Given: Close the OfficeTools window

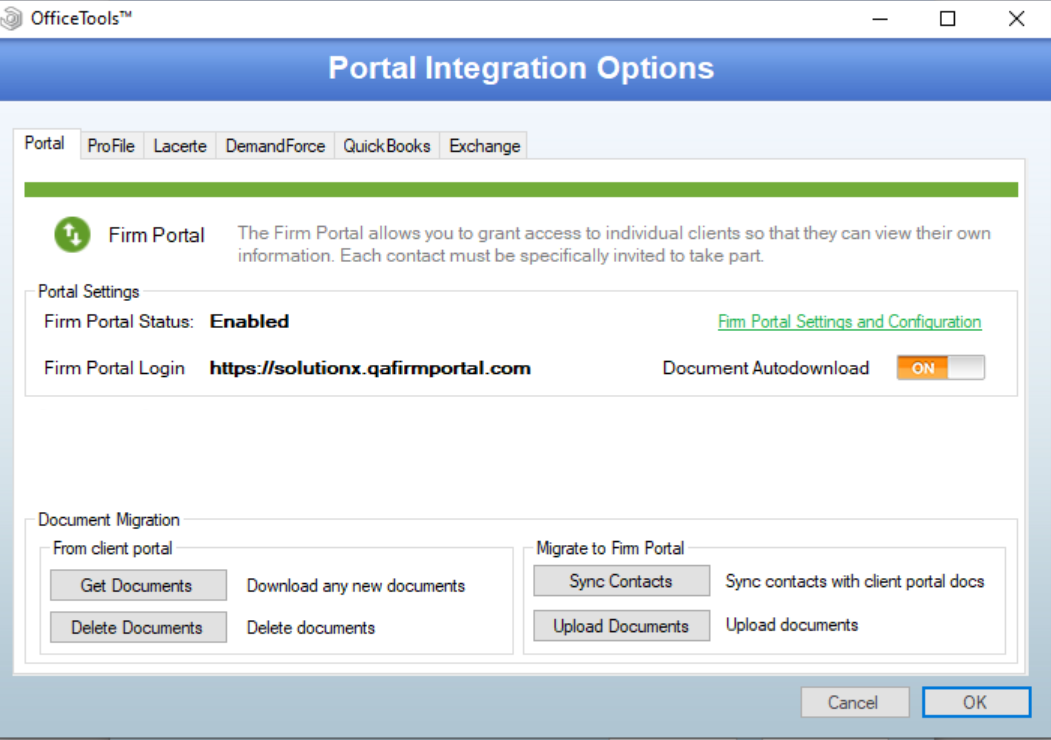Looking at the screenshot, I should pyautogui.click(x=1016, y=19).
